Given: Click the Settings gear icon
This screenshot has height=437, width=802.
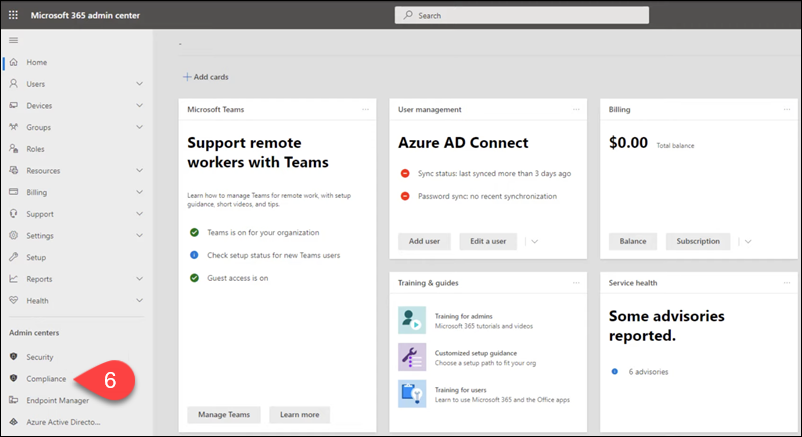Looking at the screenshot, I should (14, 235).
